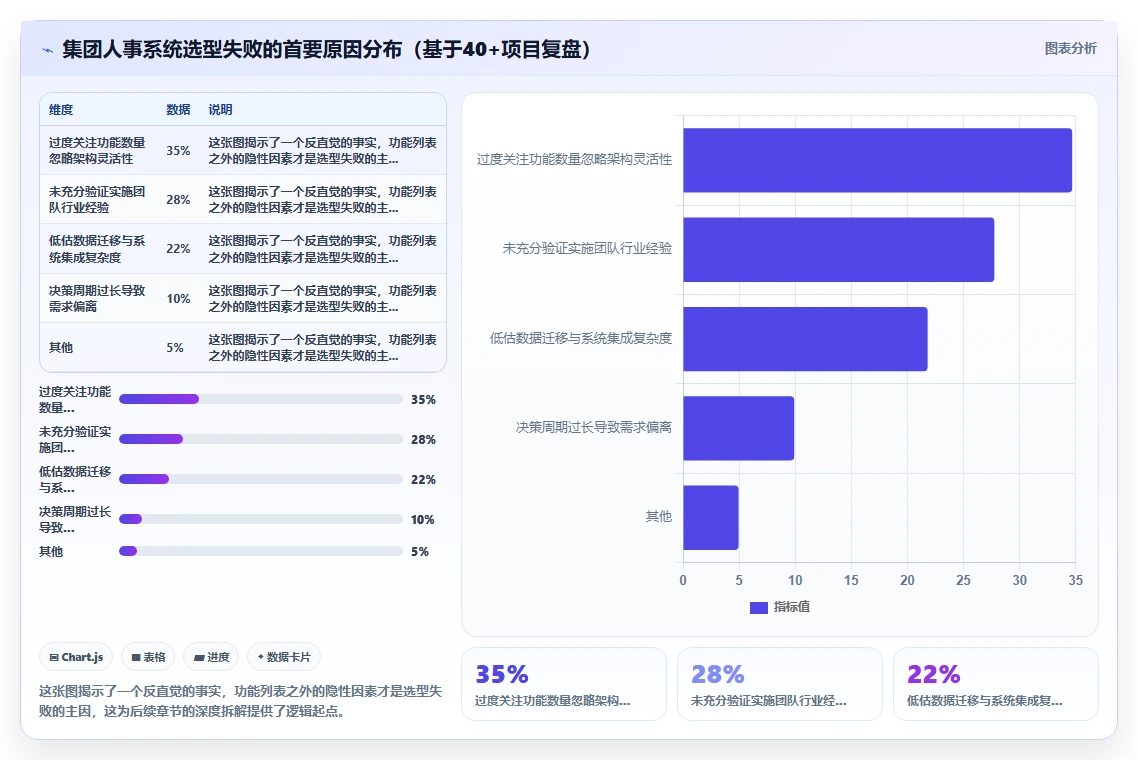Click table cell 决策周期过长导致需求偏离
1138x760 pixels.
pos(97,298)
